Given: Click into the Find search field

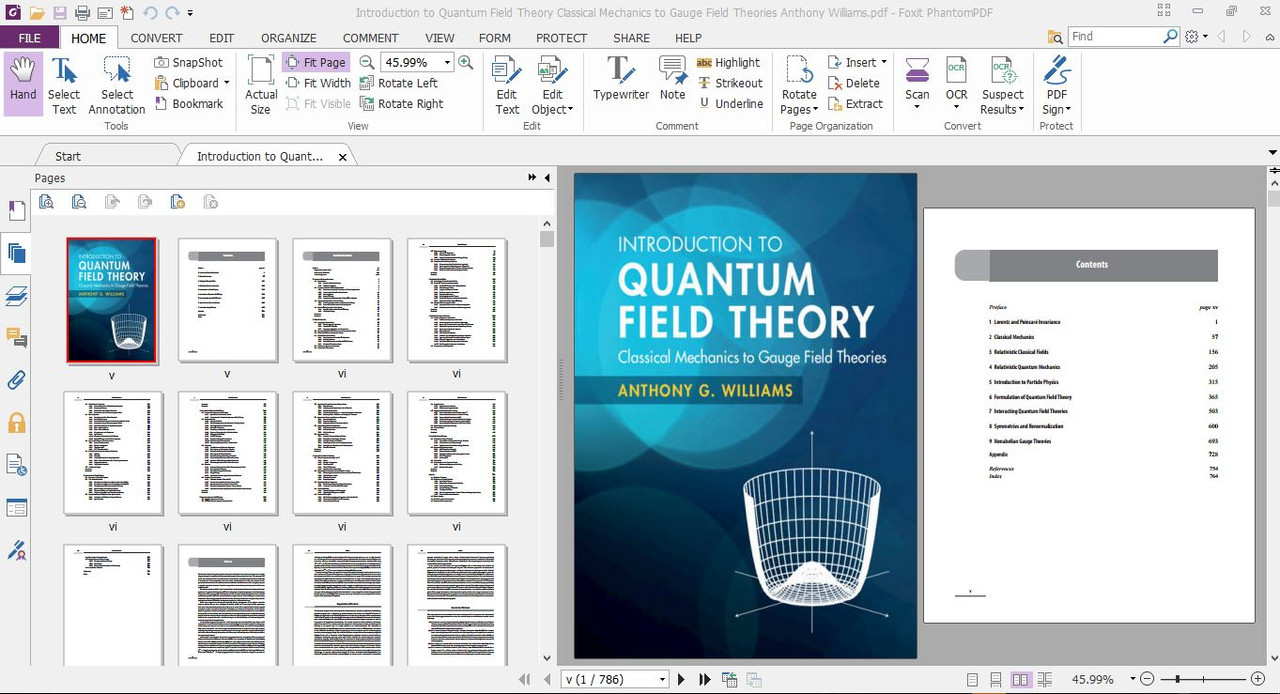Looking at the screenshot, I should (x=1115, y=36).
